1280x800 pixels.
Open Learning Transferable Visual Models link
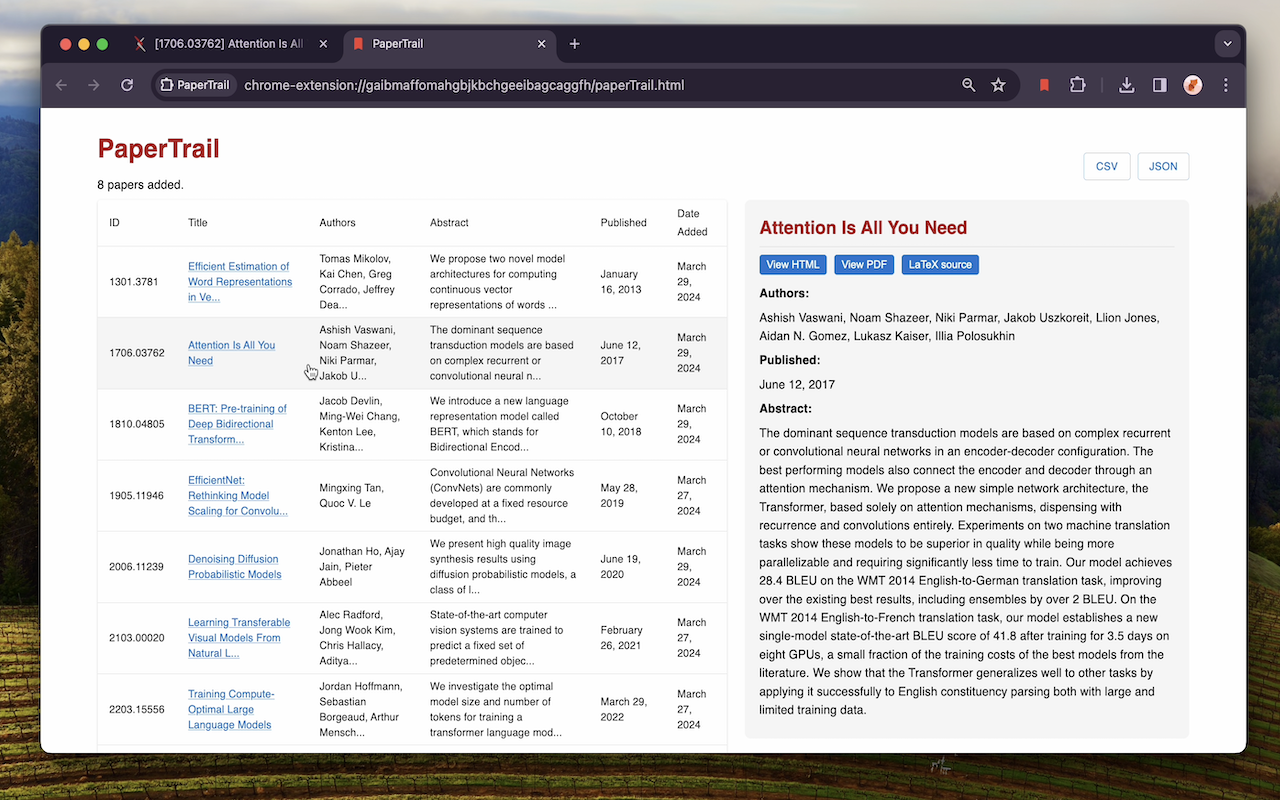point(239,638)
